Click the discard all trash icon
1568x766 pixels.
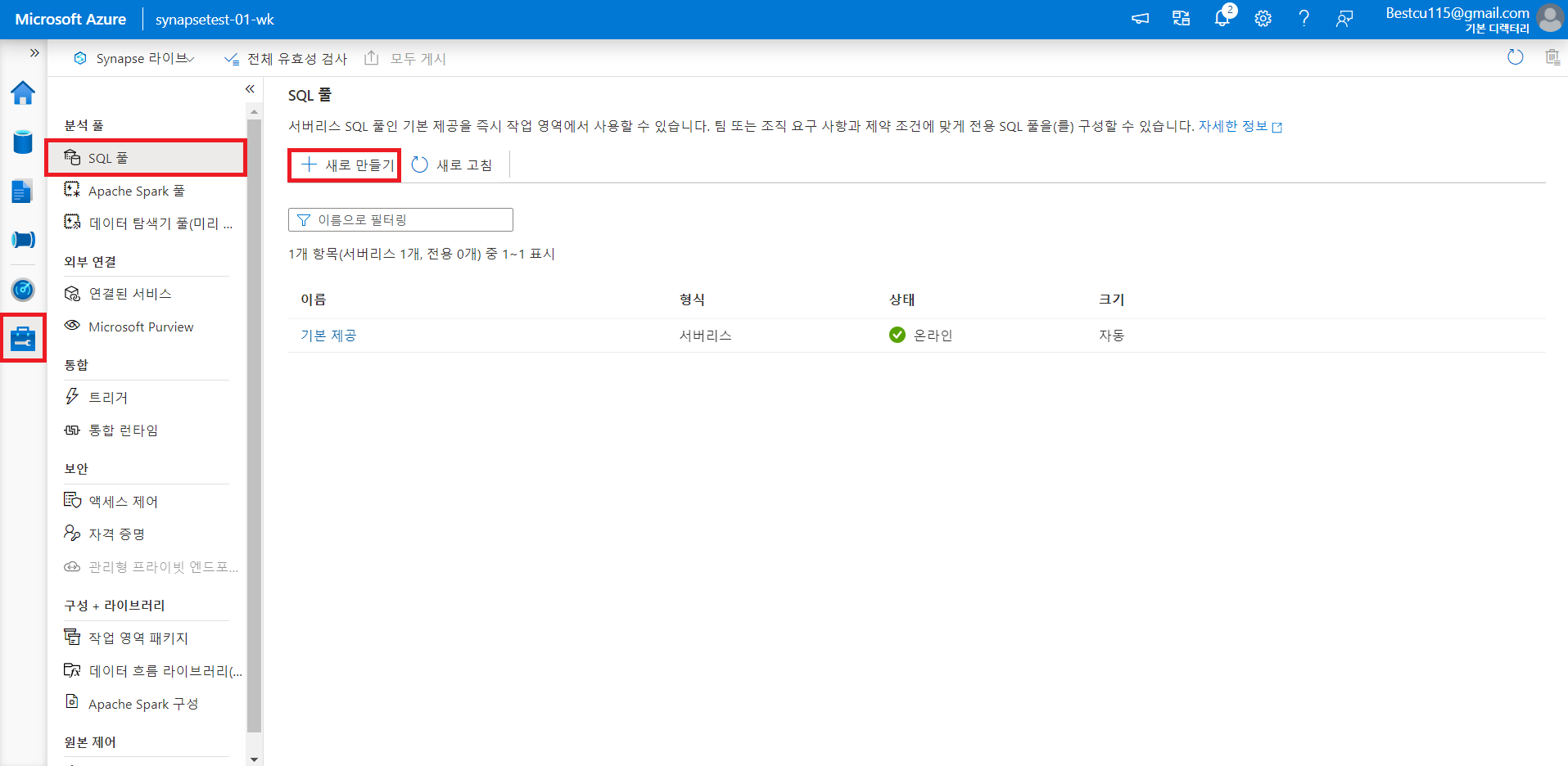pos(1552,57)
